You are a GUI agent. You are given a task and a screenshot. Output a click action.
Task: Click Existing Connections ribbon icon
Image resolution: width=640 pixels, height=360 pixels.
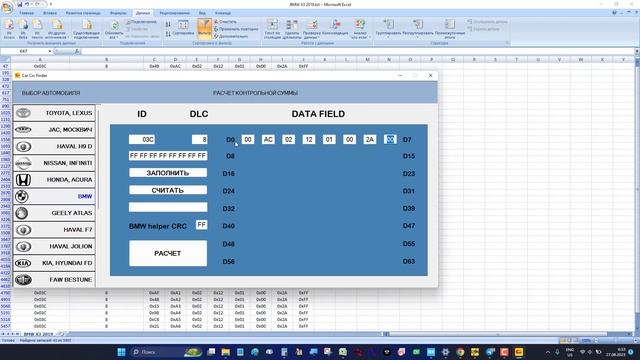87,29
